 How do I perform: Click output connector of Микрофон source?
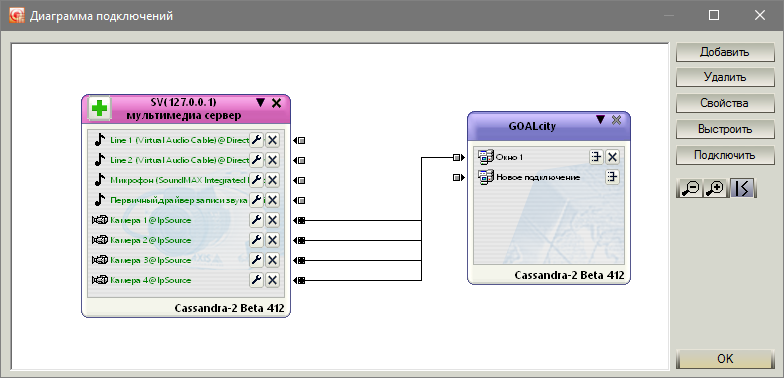300,180
